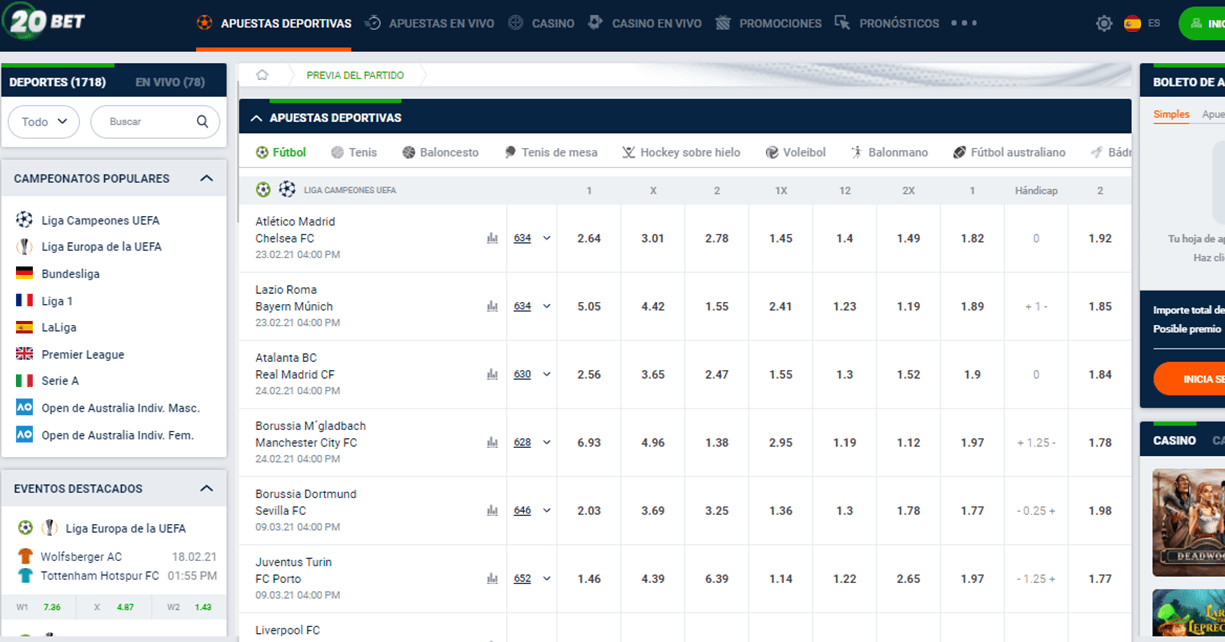The image size is (1225, 642).
Task: Click the home icon in the breadcrumb
Action: coord(260,74)
